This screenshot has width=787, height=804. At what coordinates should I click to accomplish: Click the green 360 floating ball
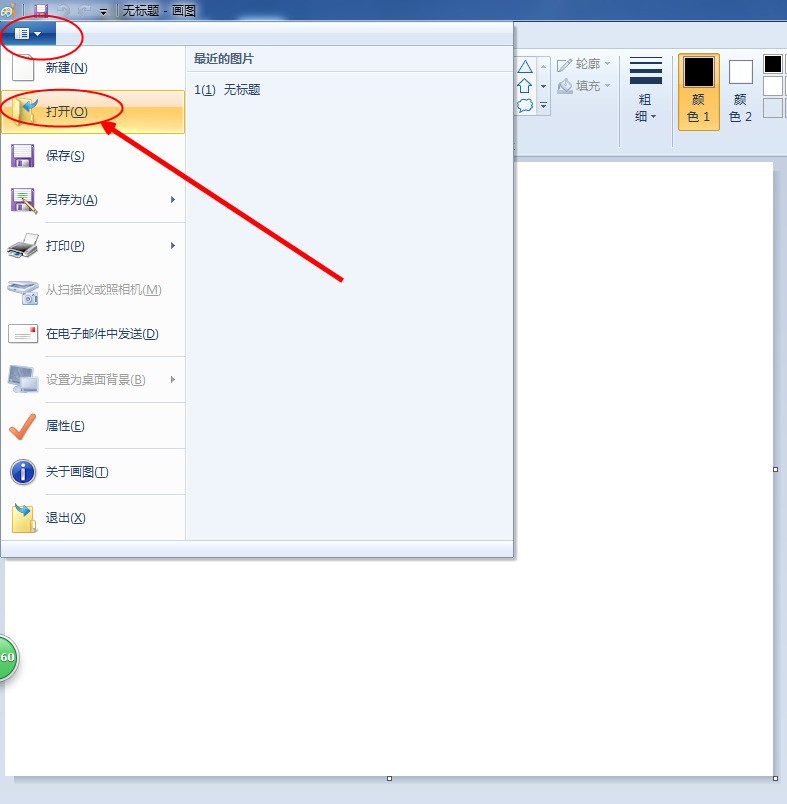[7, 657]
